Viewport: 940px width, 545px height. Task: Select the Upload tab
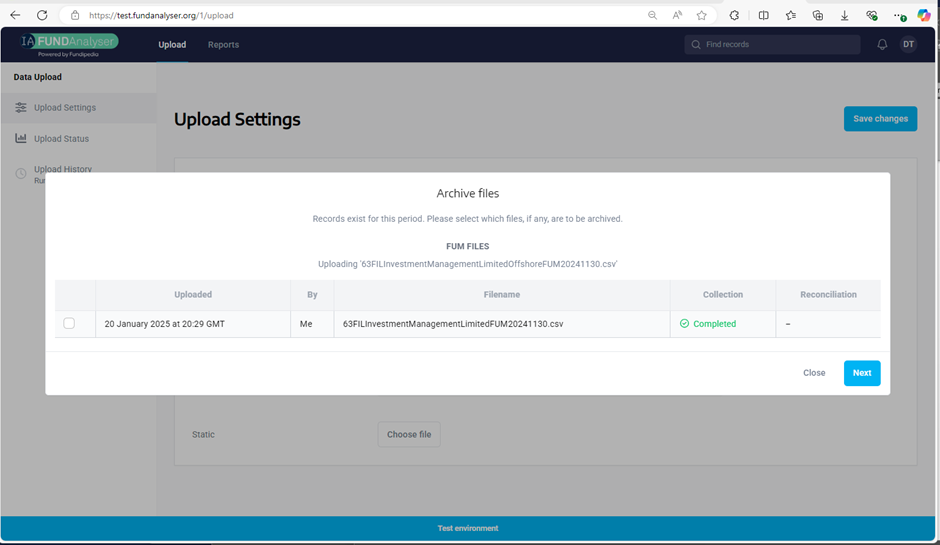(172, 45)
